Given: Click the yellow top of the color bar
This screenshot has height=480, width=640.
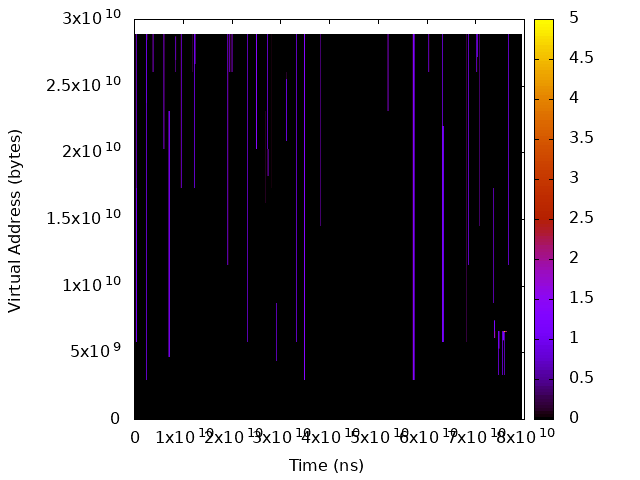Looking at the screenshot, I should click(543, 23).
